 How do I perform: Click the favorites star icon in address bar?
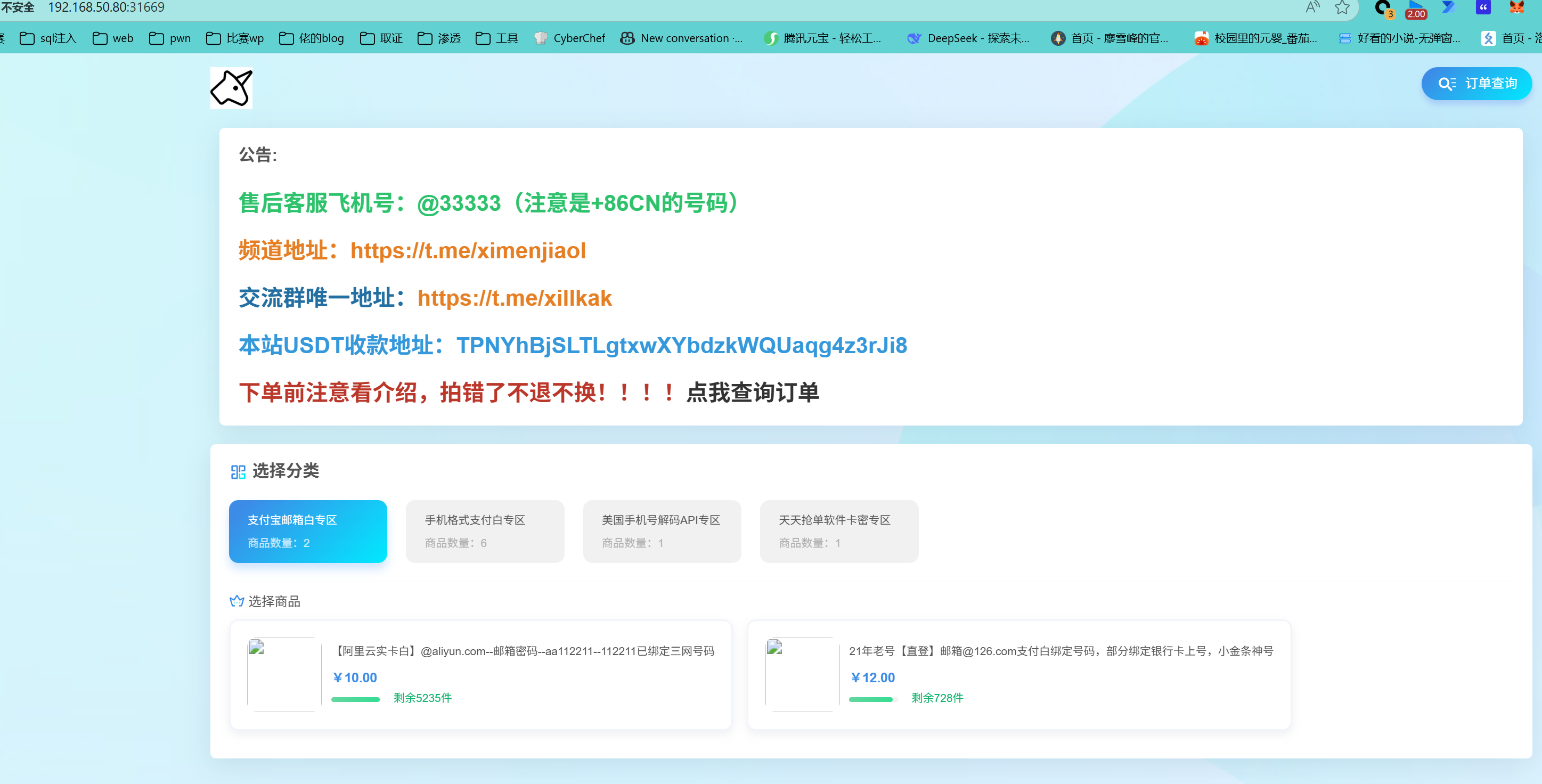[x=1342, y=7]
